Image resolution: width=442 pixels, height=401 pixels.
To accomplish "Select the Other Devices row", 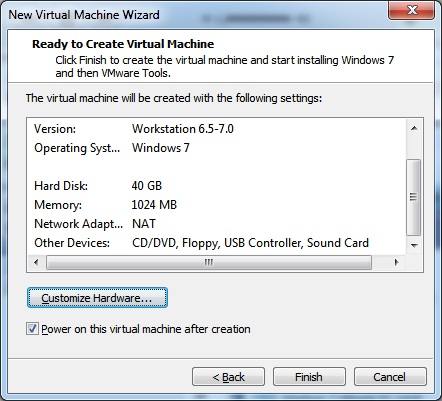I will click(217, 243).
